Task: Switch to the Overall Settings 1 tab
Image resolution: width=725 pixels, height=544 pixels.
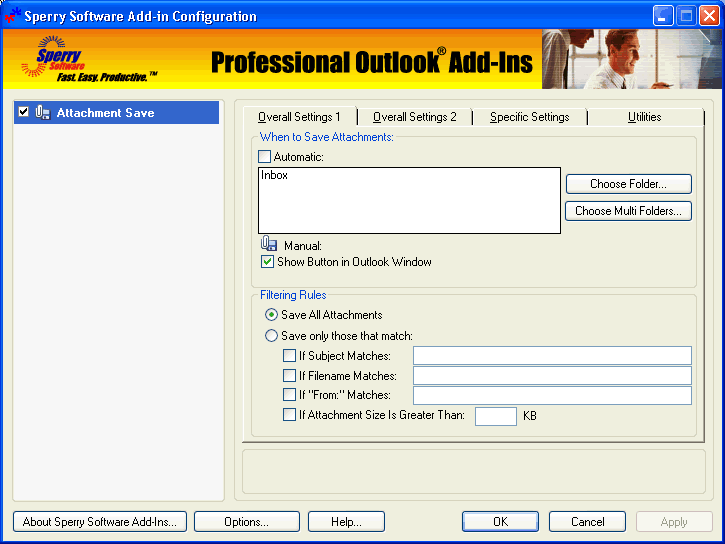Action: click(x=299, y=117)
